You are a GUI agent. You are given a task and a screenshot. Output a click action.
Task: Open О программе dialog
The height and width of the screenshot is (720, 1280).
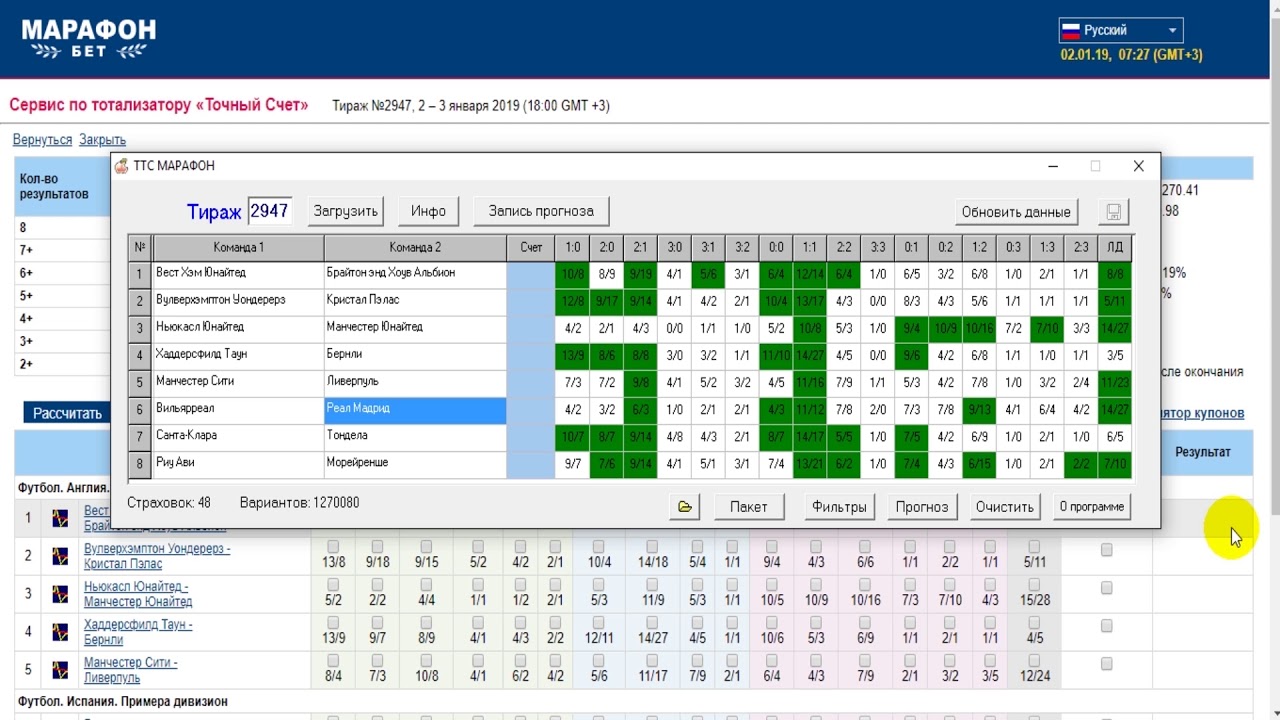coord(1092,507)
